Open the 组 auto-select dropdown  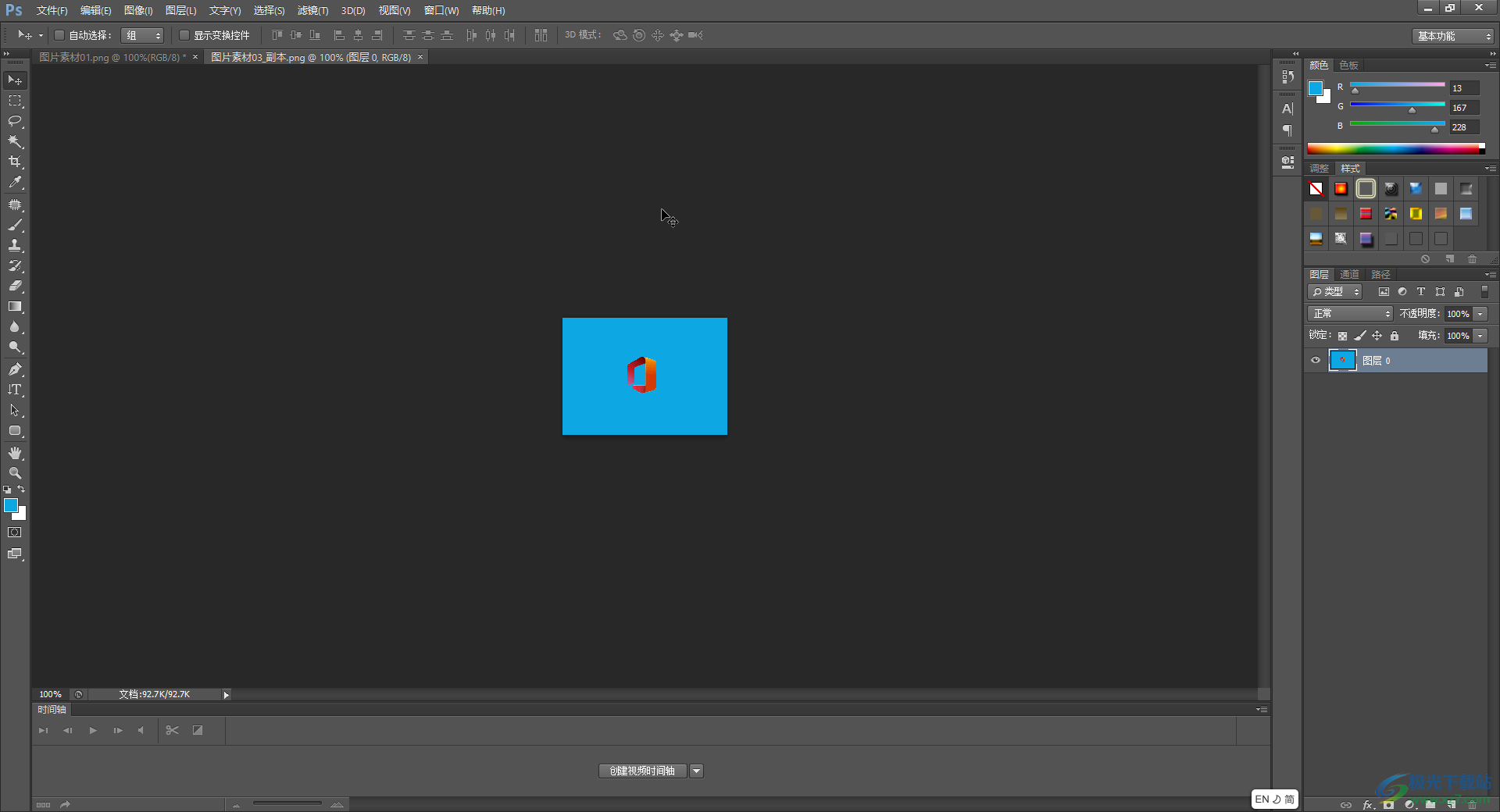(142, 35)
